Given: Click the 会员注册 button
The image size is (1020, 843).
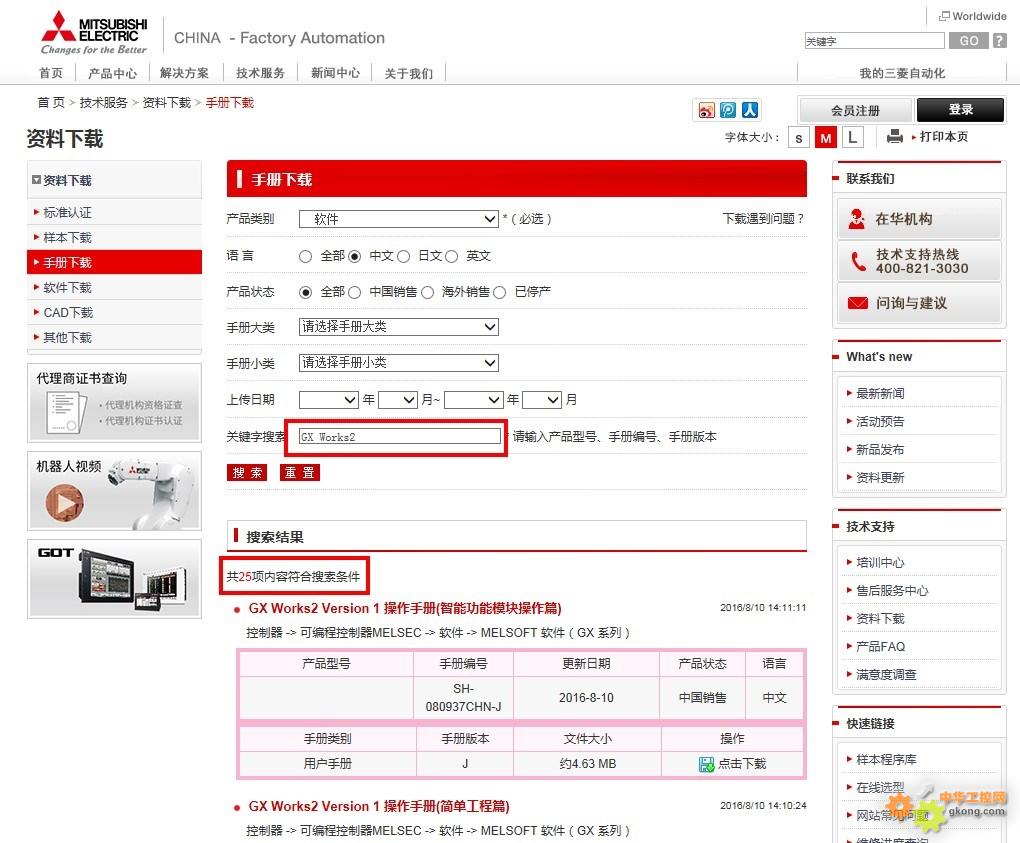Looking at the screenshot, I should tap(855, 111).
